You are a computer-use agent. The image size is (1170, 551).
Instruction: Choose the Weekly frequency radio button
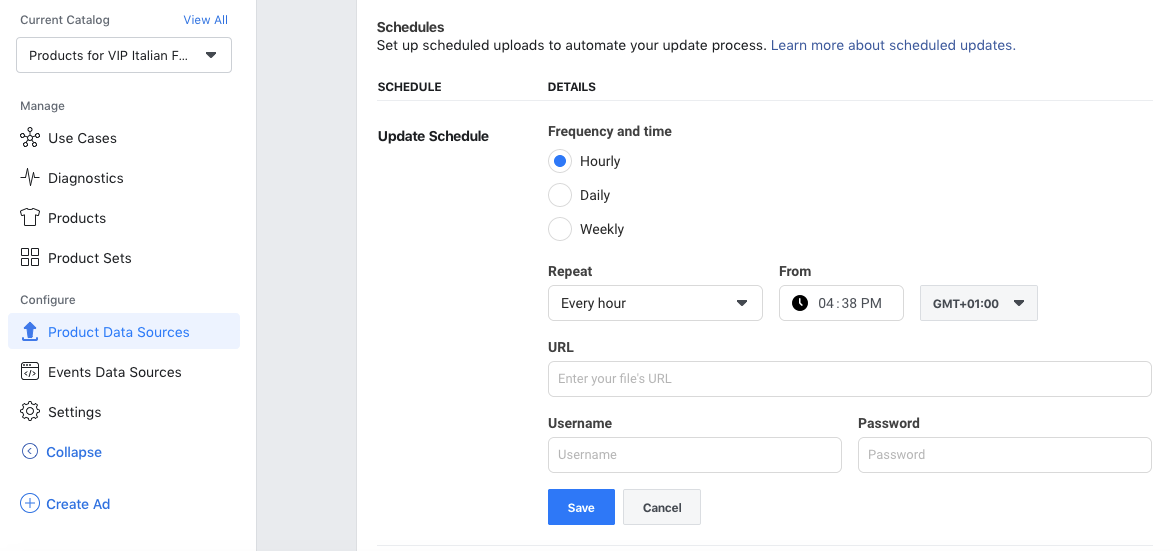click(x=560, y=229)
